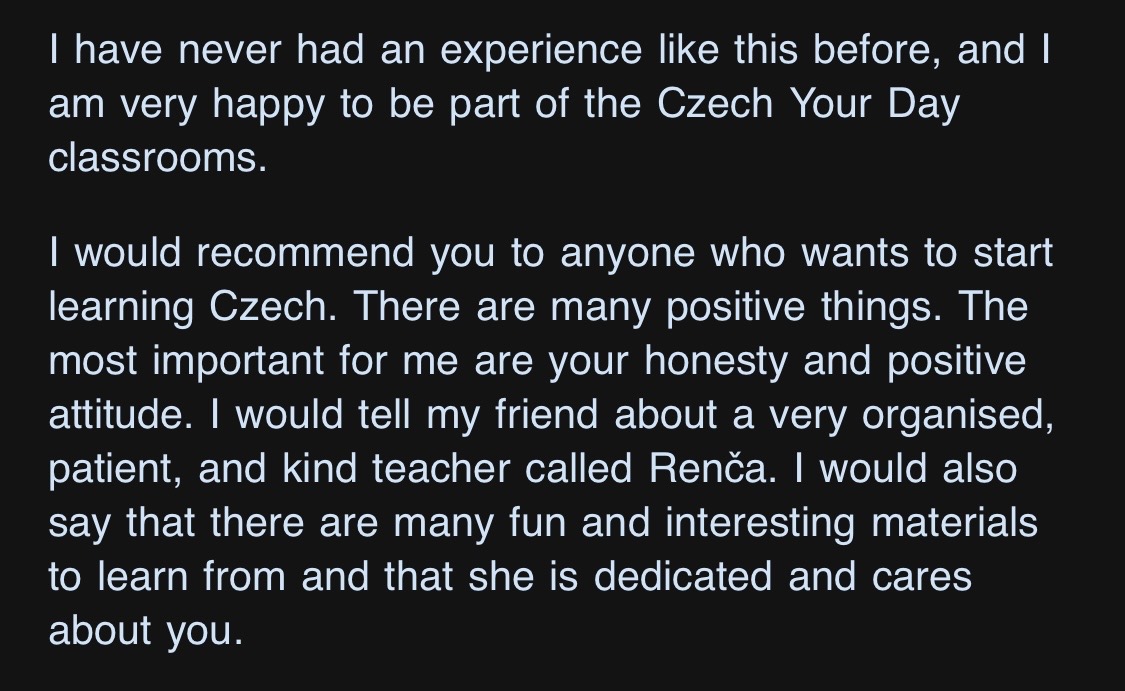Click the word 'honesty'

tap(716, 361)
